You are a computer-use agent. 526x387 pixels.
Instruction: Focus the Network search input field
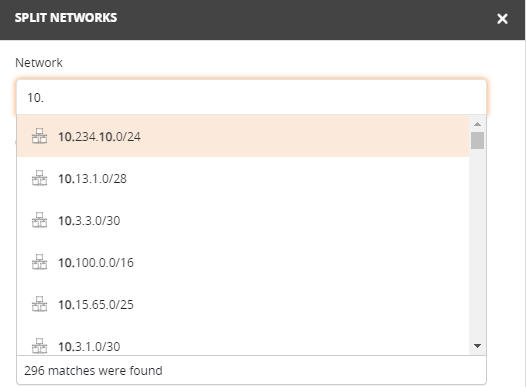click(x=251, y=98)
